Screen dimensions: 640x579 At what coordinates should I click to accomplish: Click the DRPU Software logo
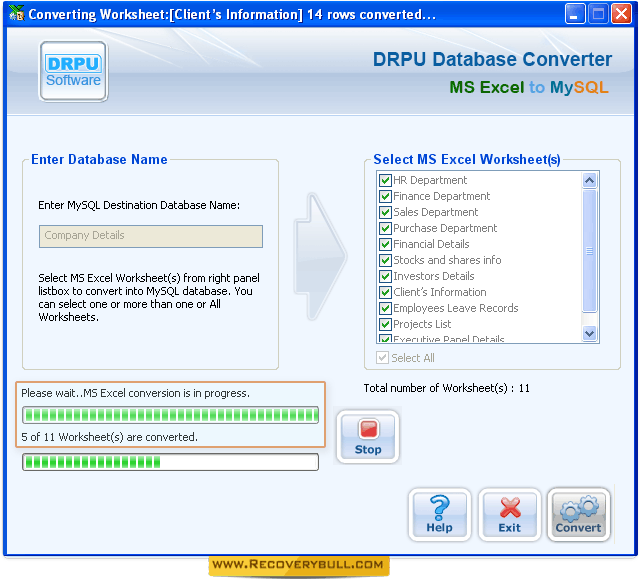pyautogui.click(x=73, y=71)
